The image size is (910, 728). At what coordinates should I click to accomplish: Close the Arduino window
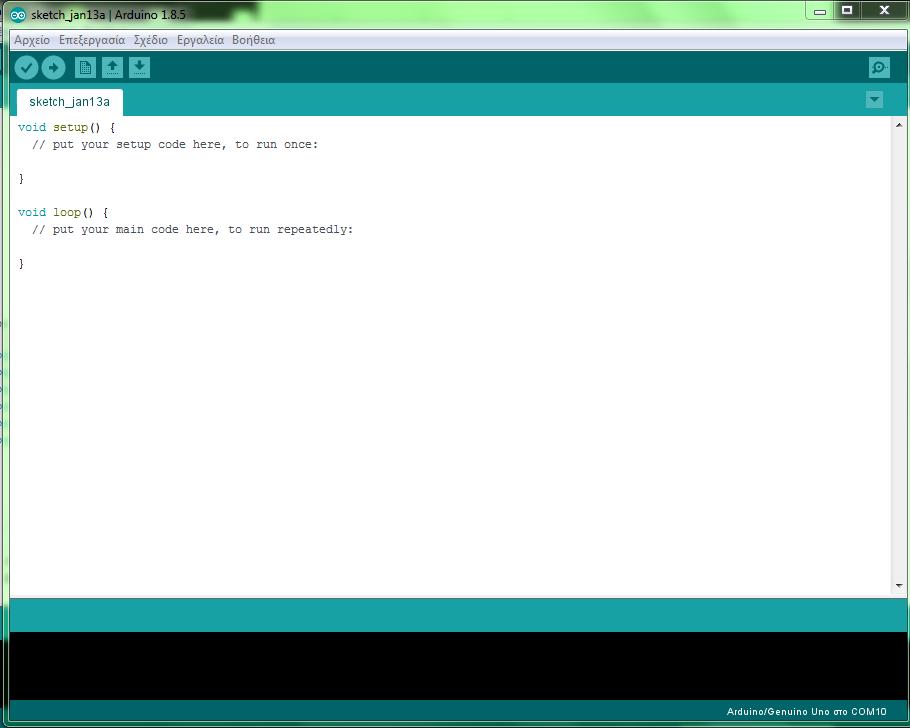coord(884,11)
